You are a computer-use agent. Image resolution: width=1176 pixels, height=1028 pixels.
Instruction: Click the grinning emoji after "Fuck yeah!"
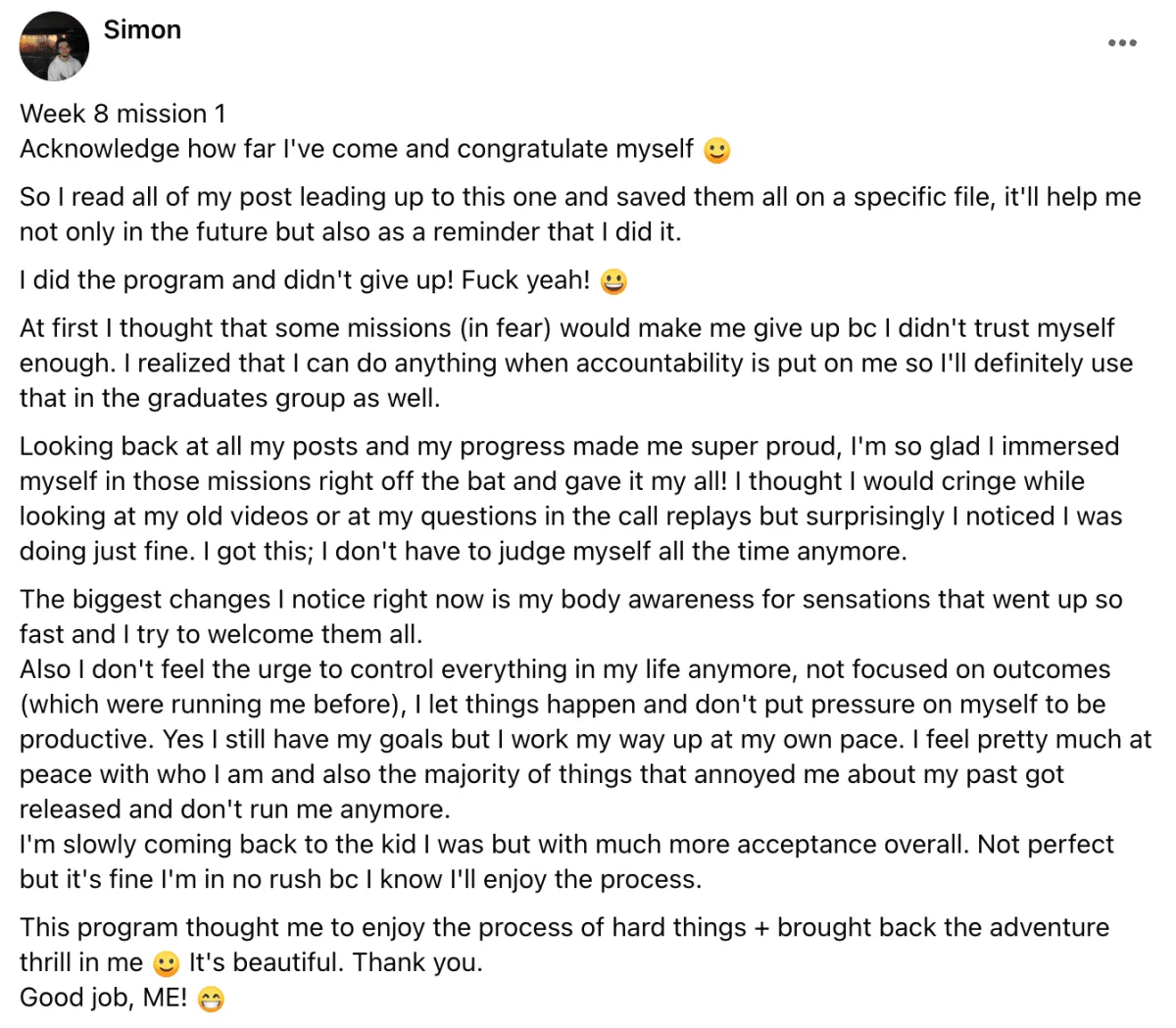coord(613,281)
